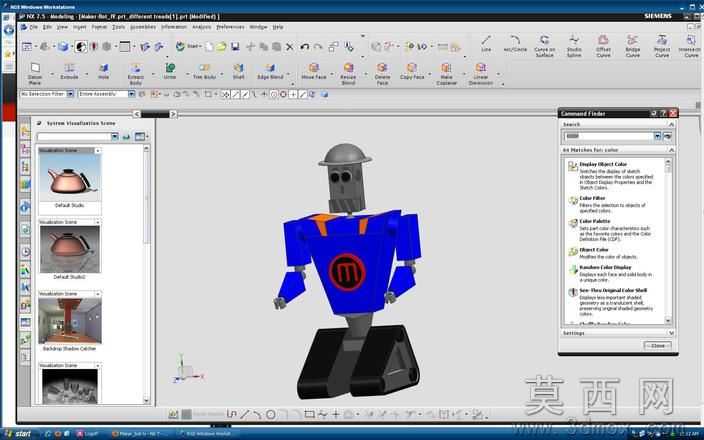Viewport: 704px width, 440px height.
Task: Open the Insert menu
Action: [x=79, y=27]
